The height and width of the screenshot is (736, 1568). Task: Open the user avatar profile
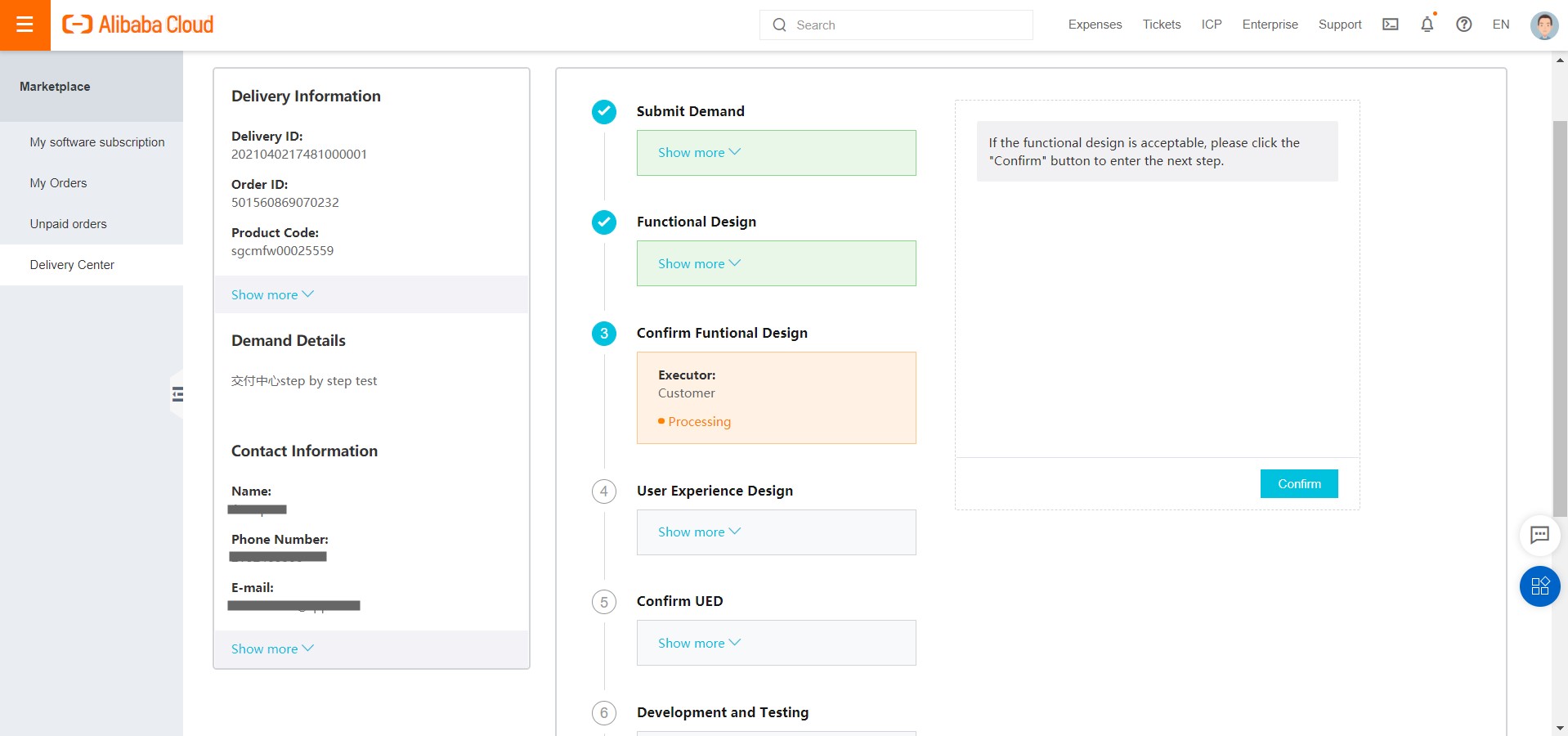point(1543,25)
